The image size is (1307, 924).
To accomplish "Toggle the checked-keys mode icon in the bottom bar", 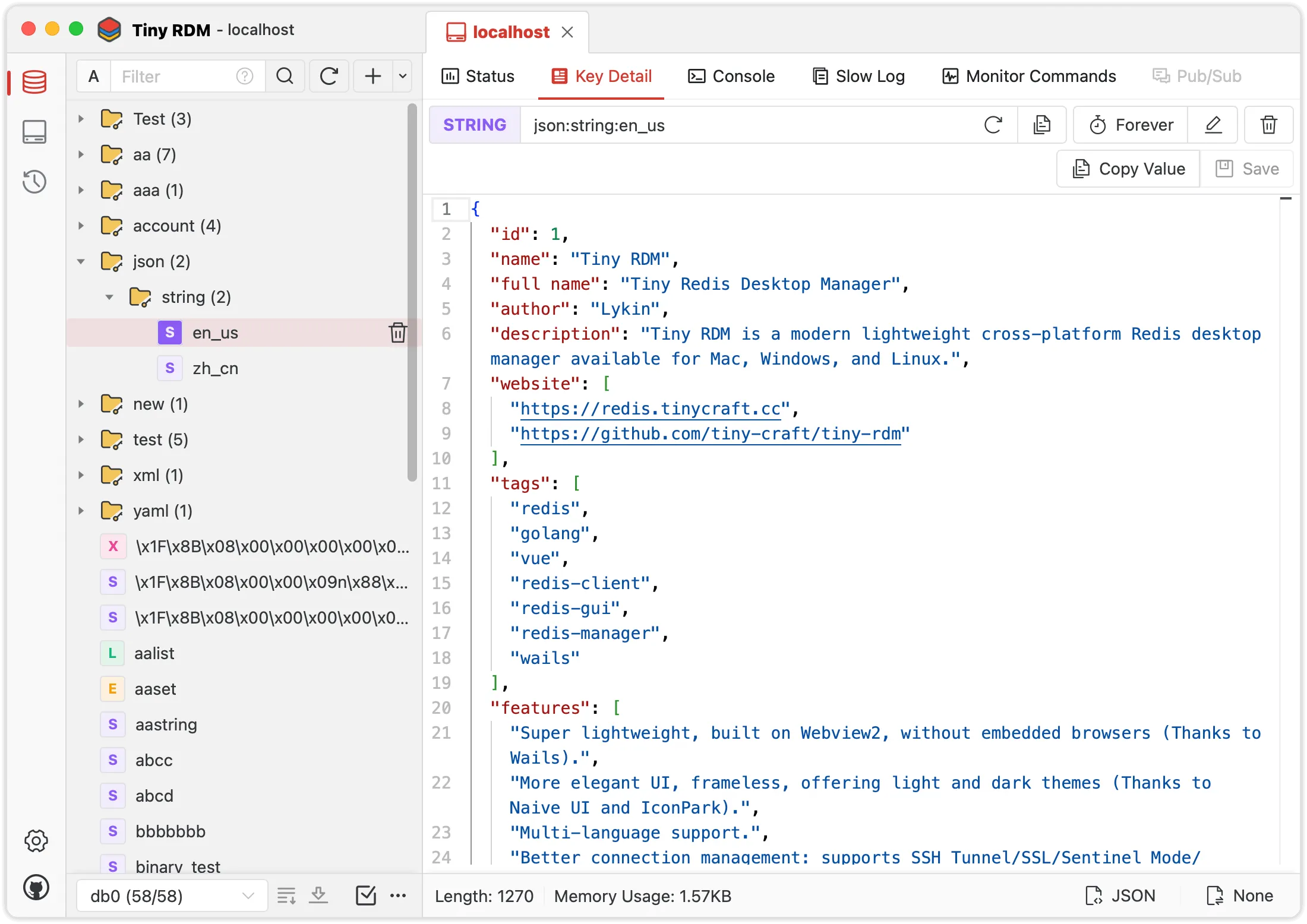I will [x=365, y=895].
